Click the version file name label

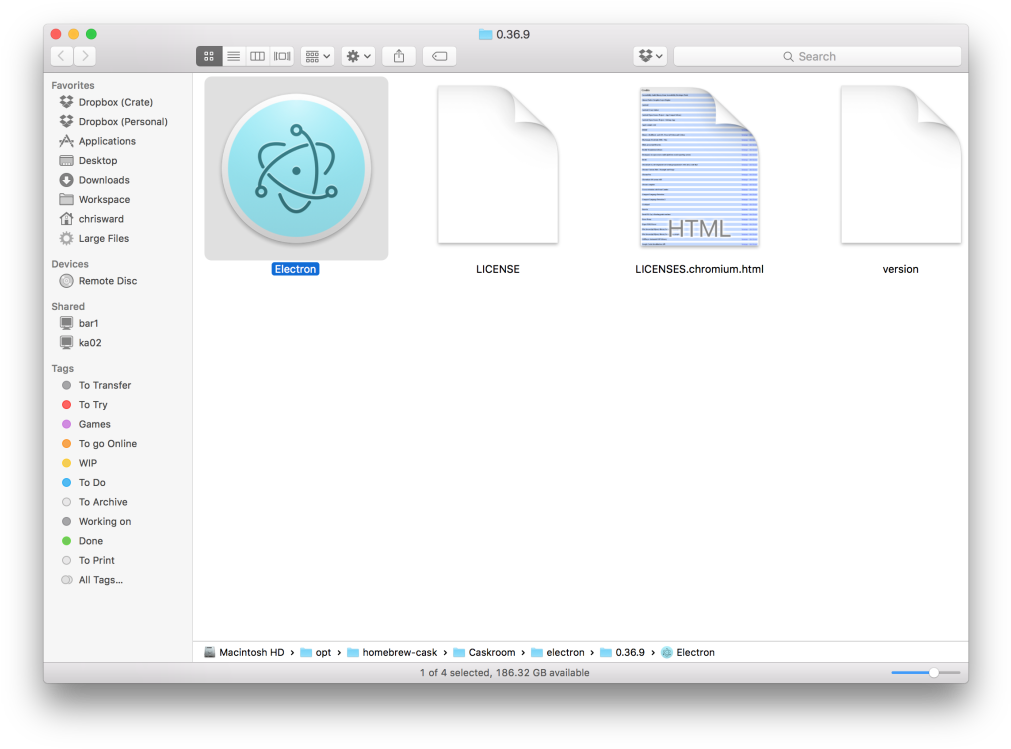(901, 269)
